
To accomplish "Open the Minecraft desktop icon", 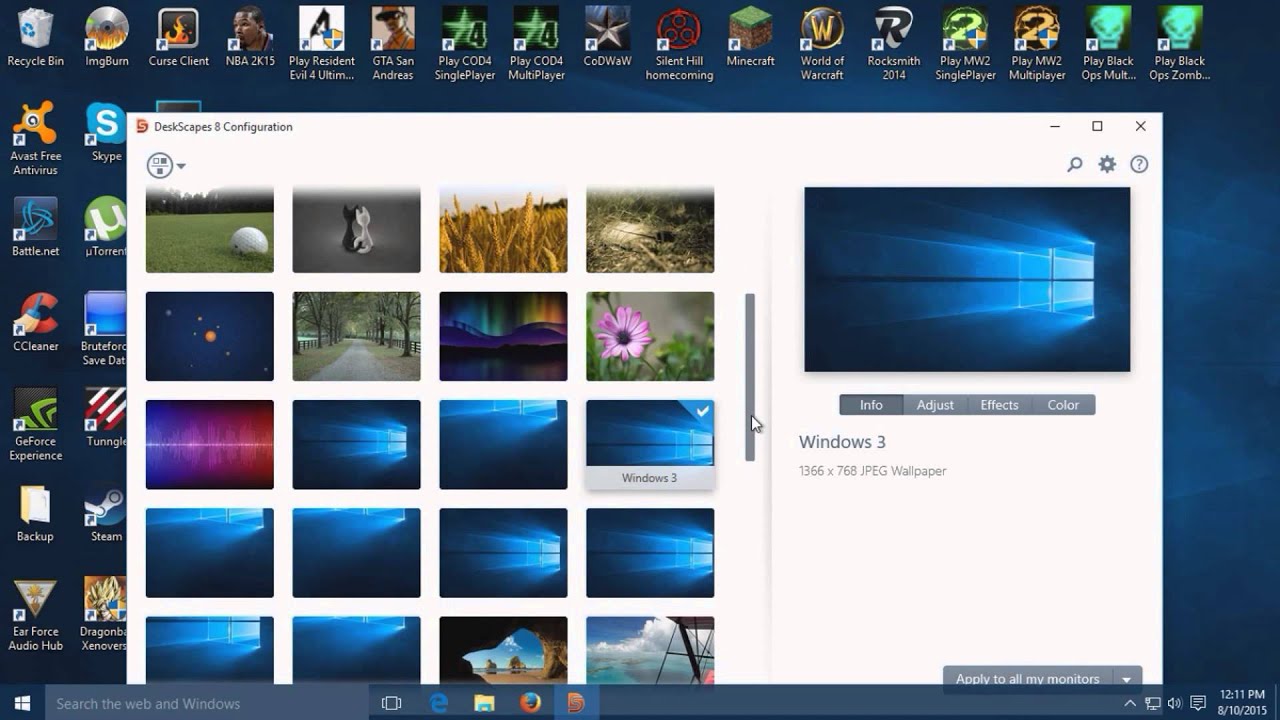I will click(x=751, y=37).
